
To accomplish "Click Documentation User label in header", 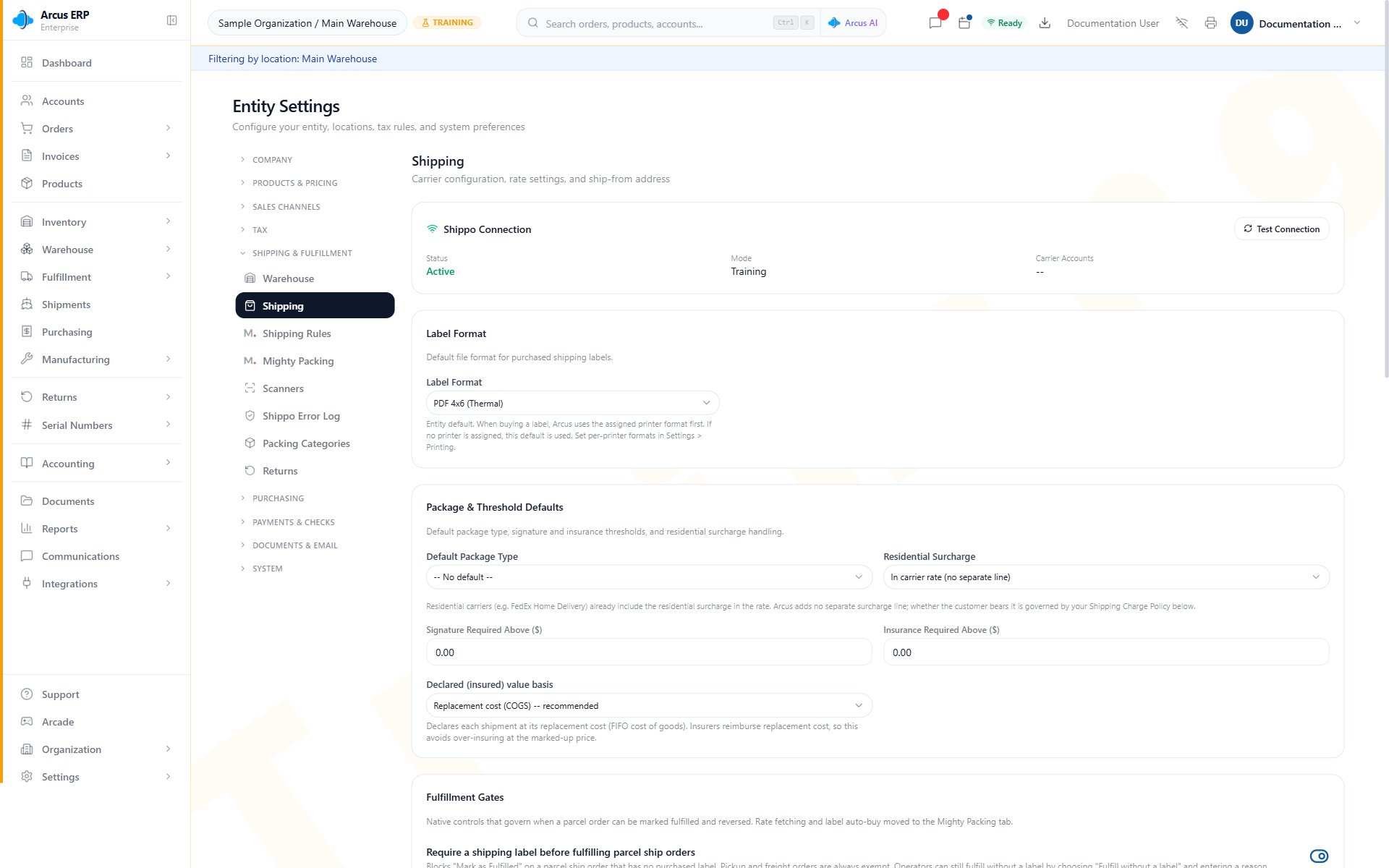I will pyautogui.click(x=1113, y=23).
